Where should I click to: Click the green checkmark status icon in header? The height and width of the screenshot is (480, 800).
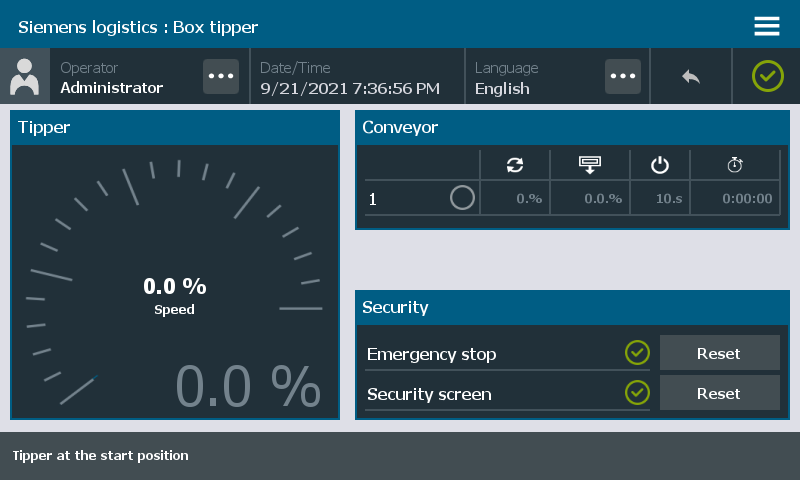767,76
